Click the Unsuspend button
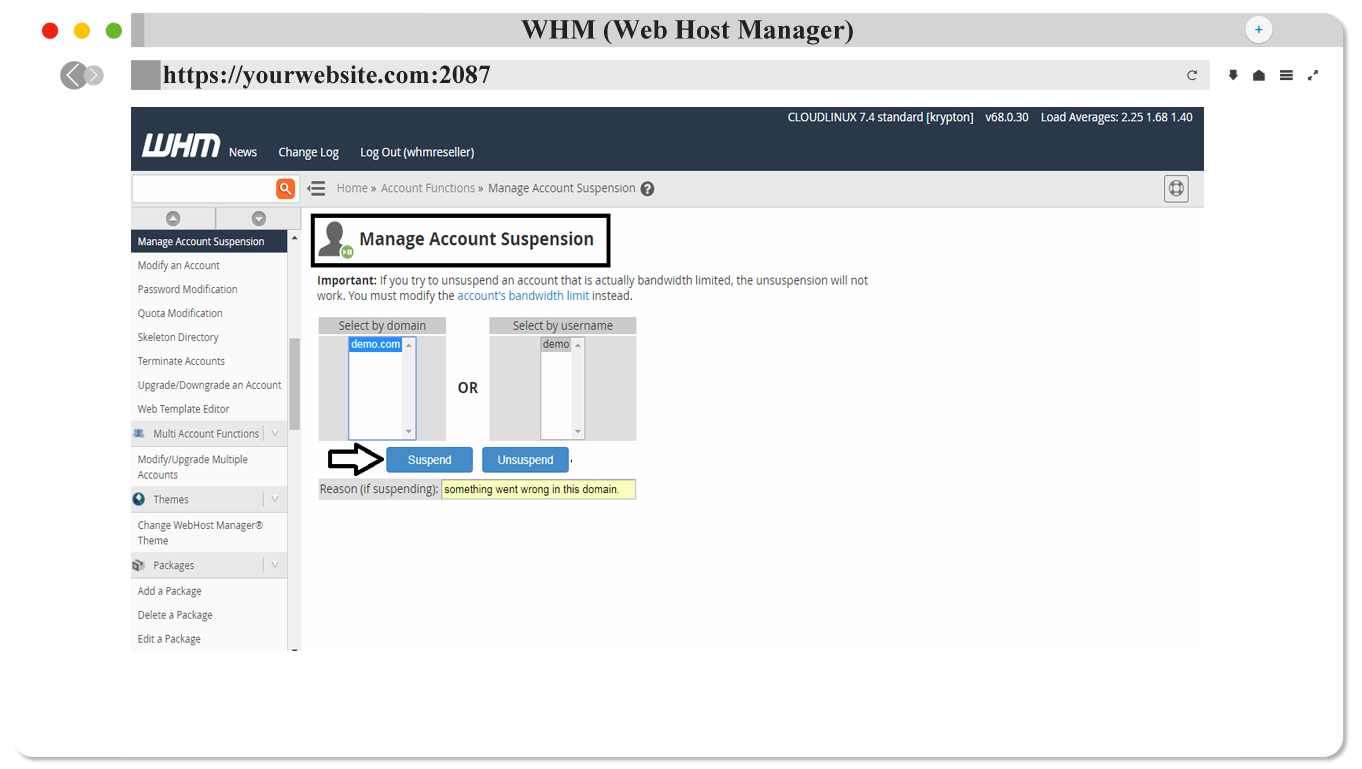Image resolution: width=1362 pixels, height=769 pixels. (x=525, y=460)
